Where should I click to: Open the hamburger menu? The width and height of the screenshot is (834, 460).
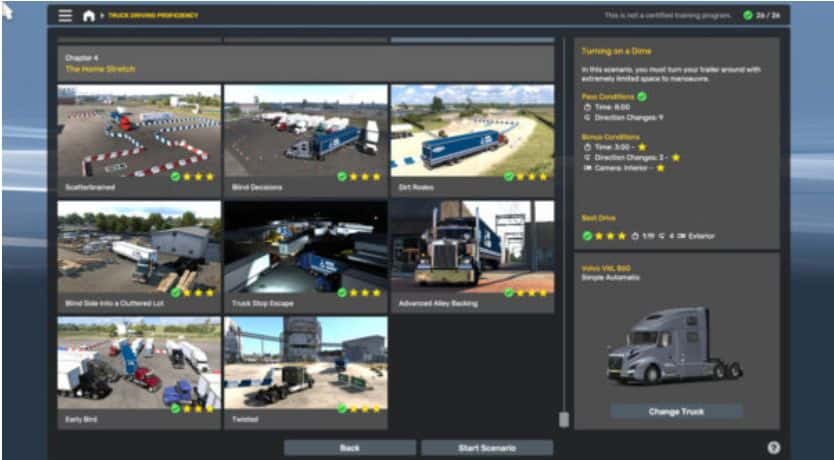65,16
